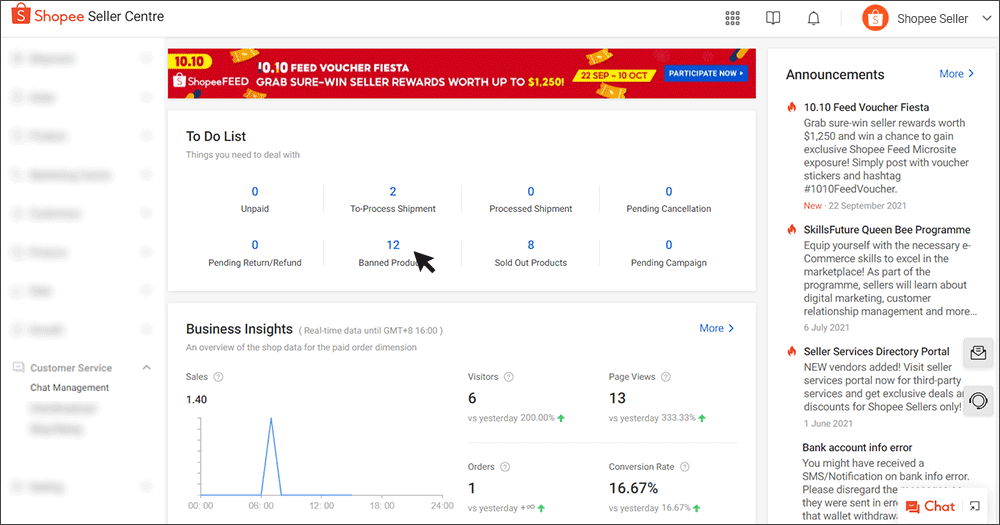This screenshot has height=525, width=1000.
Task: Expand the Shopee Seller account dropdown
Action: [986, 18]
